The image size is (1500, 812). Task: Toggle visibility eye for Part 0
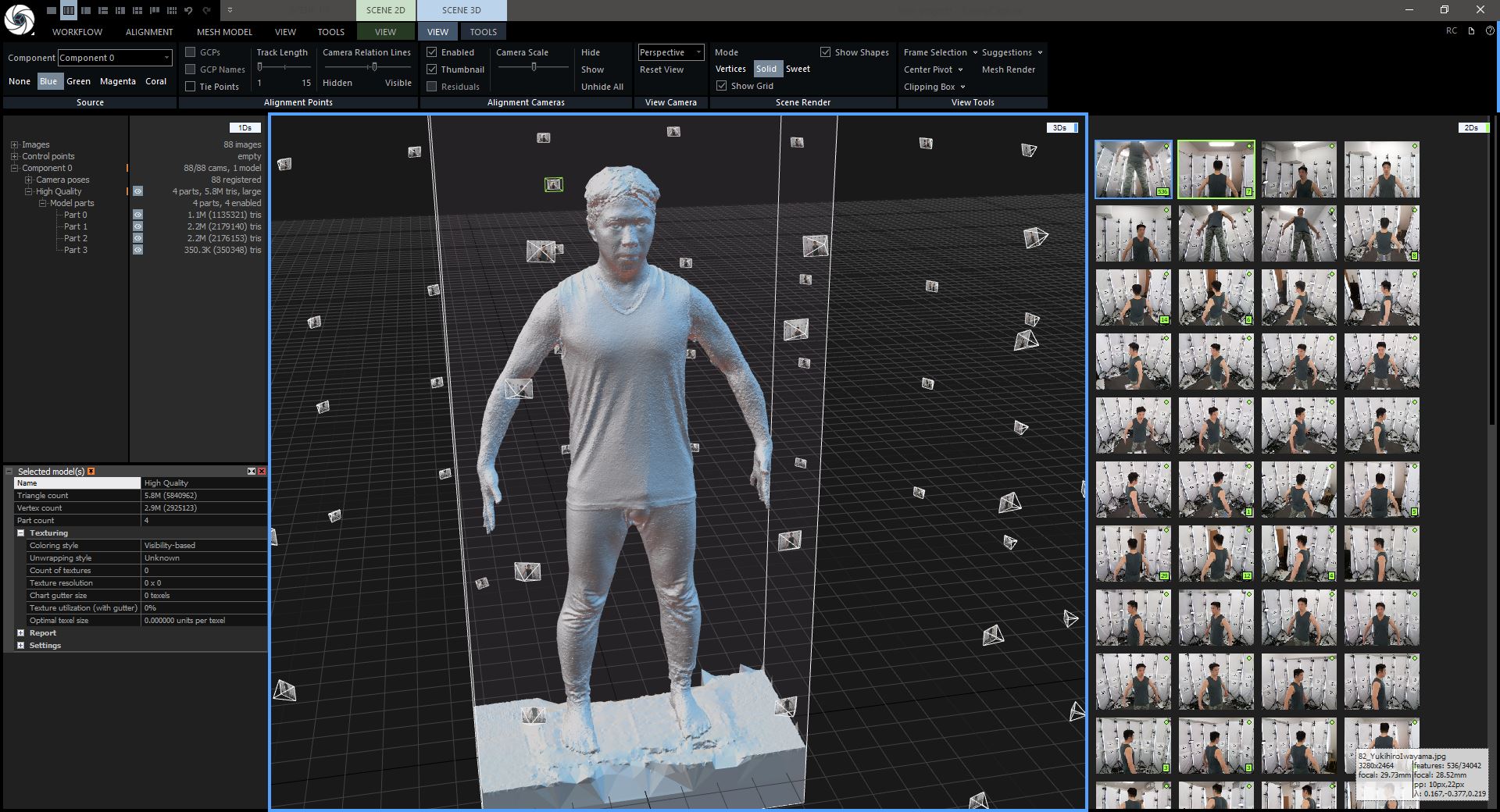pos(137,215)
